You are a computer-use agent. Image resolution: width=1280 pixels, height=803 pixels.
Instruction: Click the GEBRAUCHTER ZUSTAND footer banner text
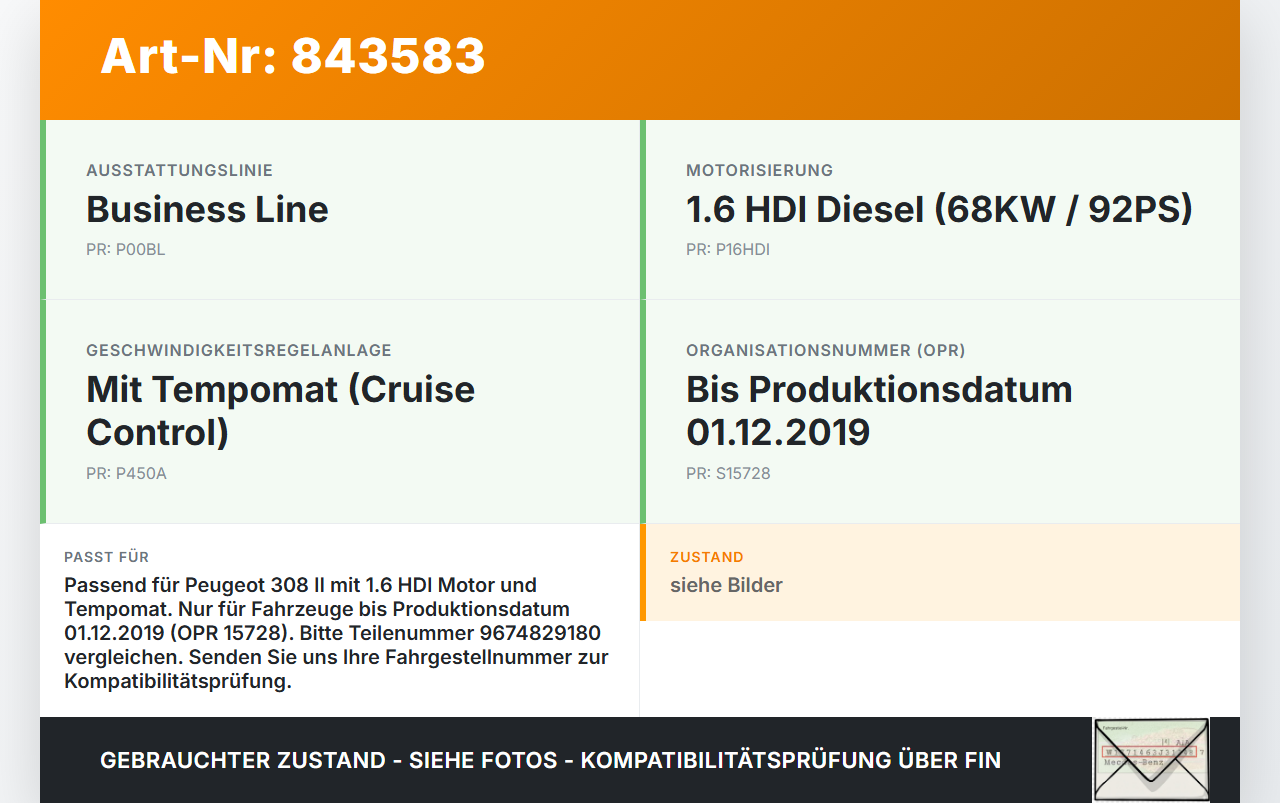tap(550, 760)
